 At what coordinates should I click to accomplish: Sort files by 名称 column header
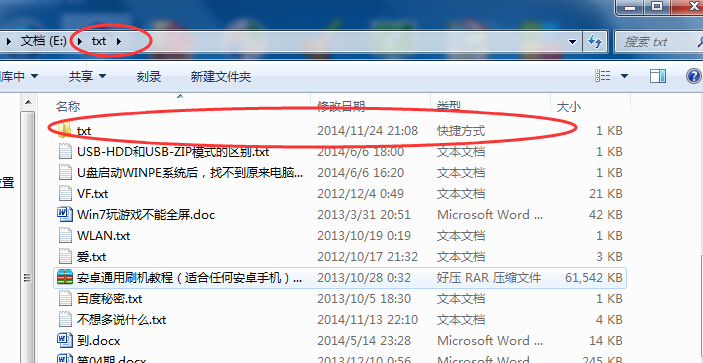pos(68,106)
